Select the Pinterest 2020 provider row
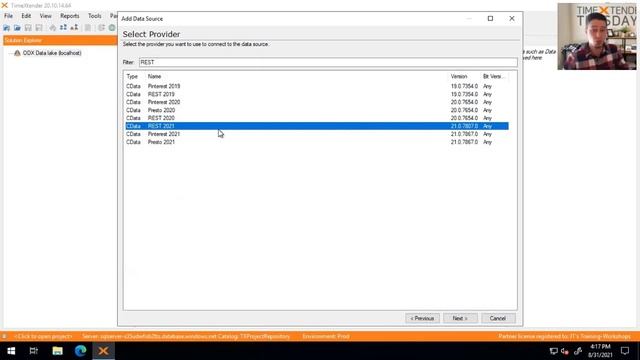640x360 pixels. click(x=317, y=102)
